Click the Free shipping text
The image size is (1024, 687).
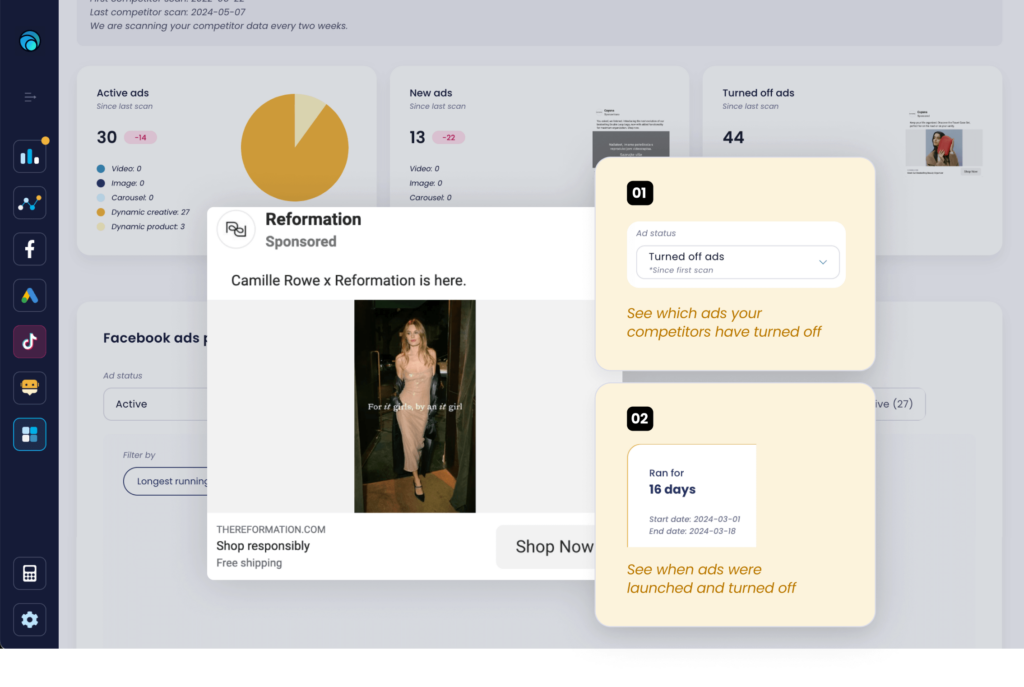click(x=249, y=563)
